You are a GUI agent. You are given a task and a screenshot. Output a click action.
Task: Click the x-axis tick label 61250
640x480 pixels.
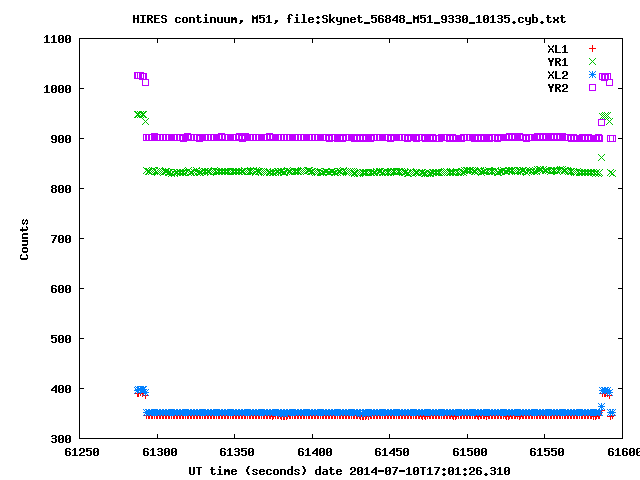[82, 452]
